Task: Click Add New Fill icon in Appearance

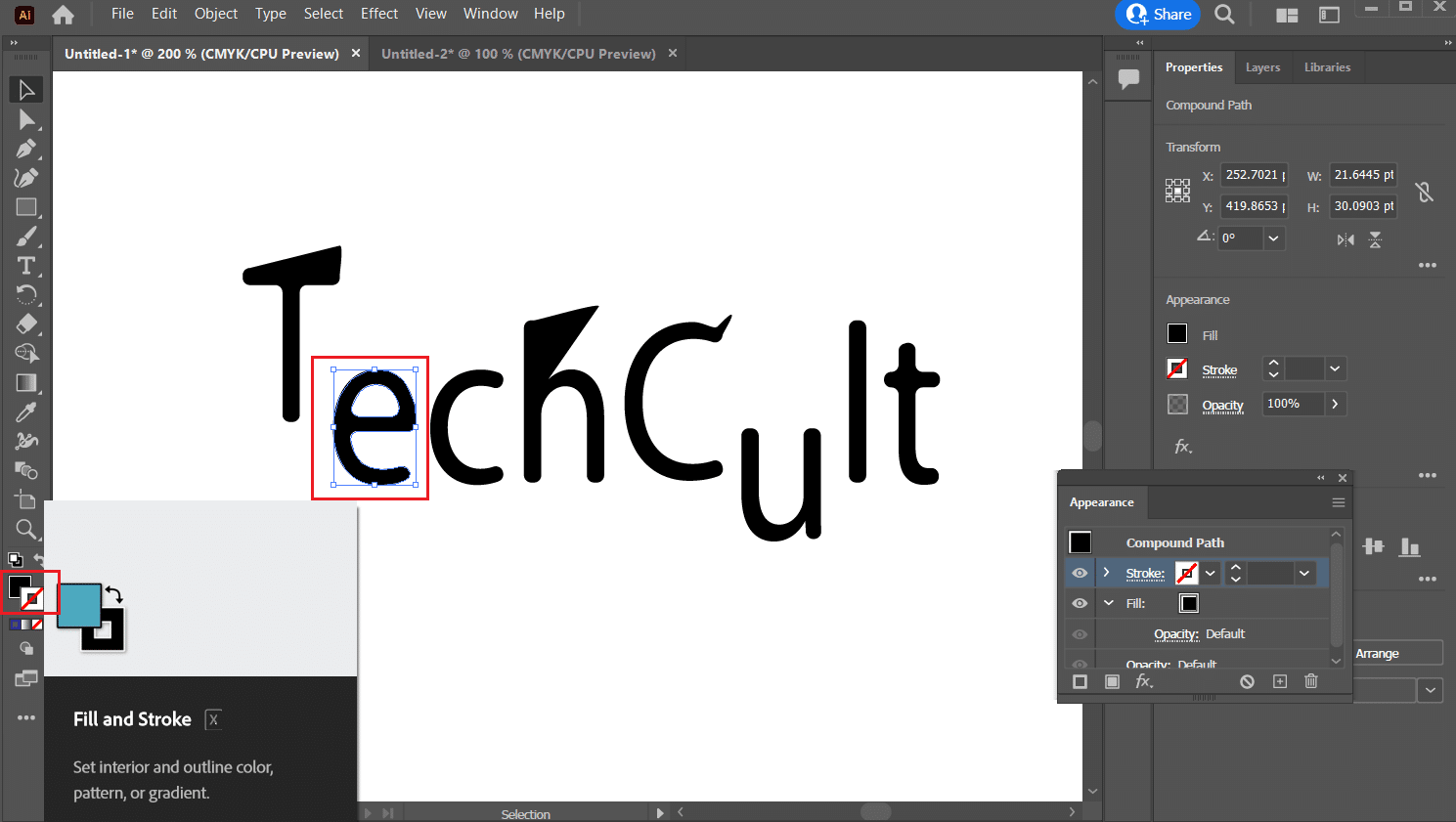Action: tap(1112, 681)
